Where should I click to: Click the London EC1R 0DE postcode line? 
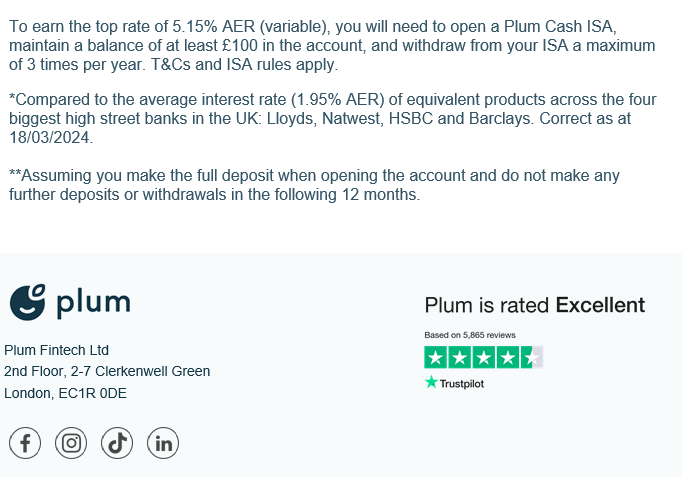(65, 393)
